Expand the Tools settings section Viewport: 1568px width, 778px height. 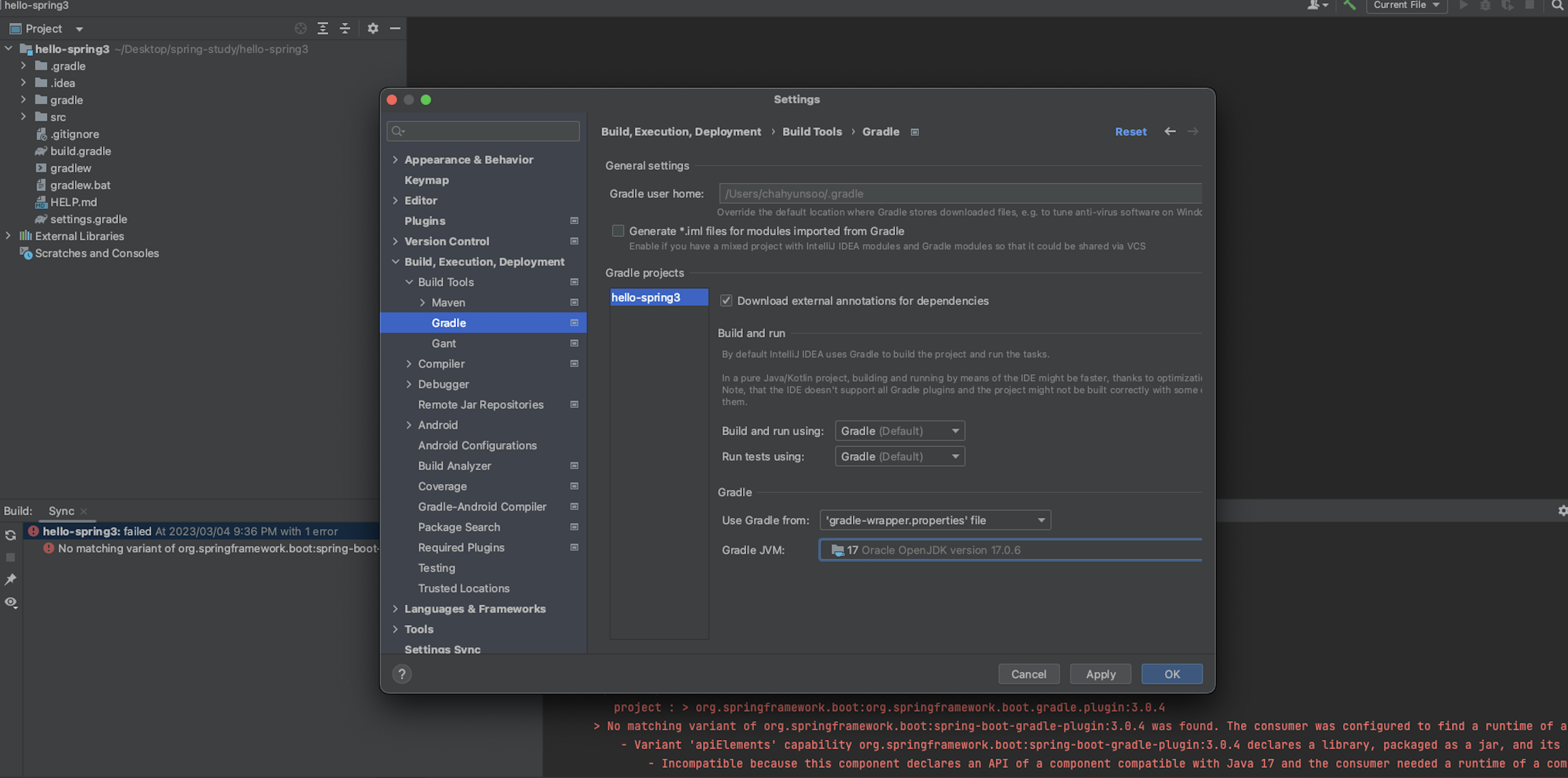[x=395, y=629]
